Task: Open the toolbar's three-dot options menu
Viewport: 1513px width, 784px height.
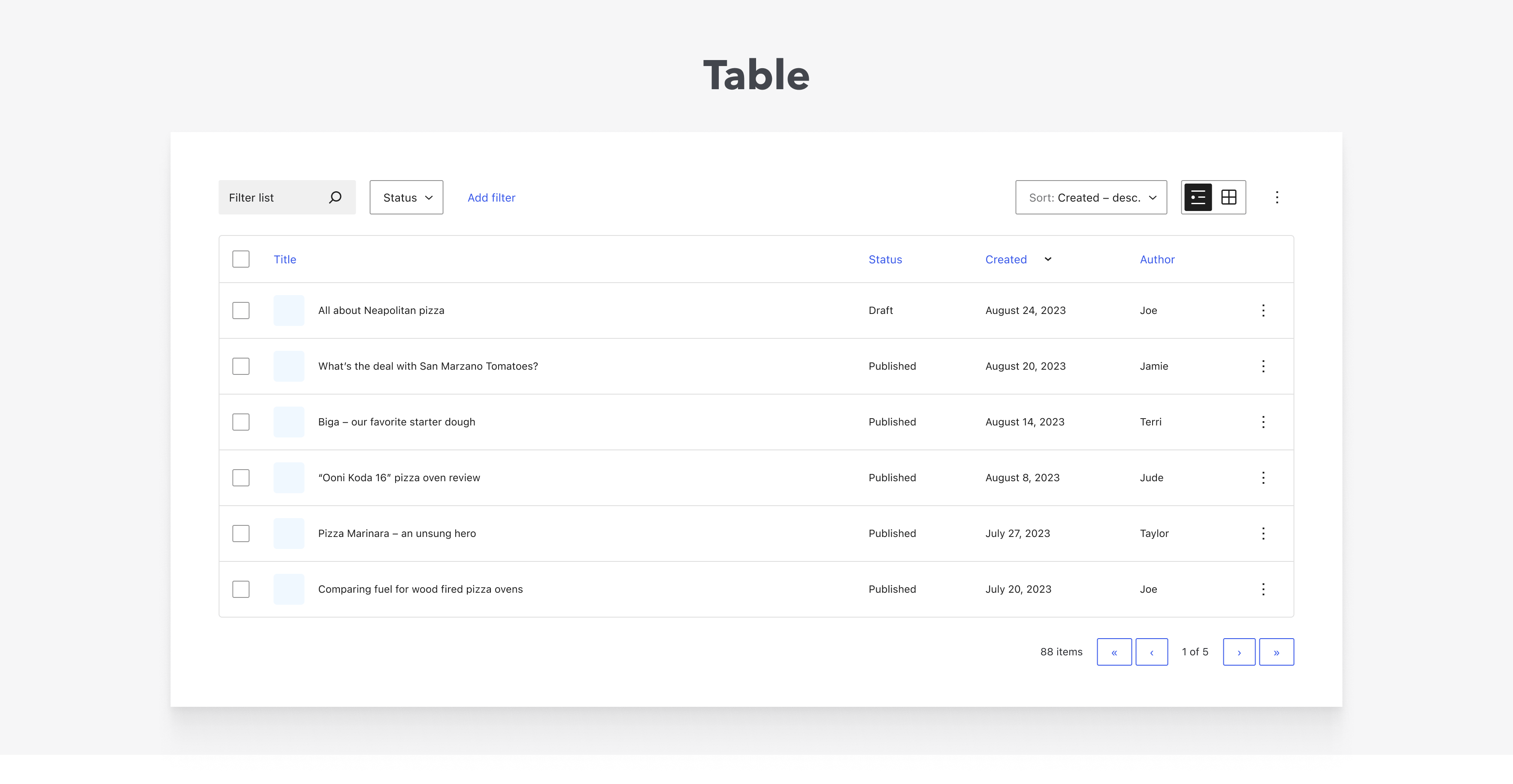Action: (1277, 197)
